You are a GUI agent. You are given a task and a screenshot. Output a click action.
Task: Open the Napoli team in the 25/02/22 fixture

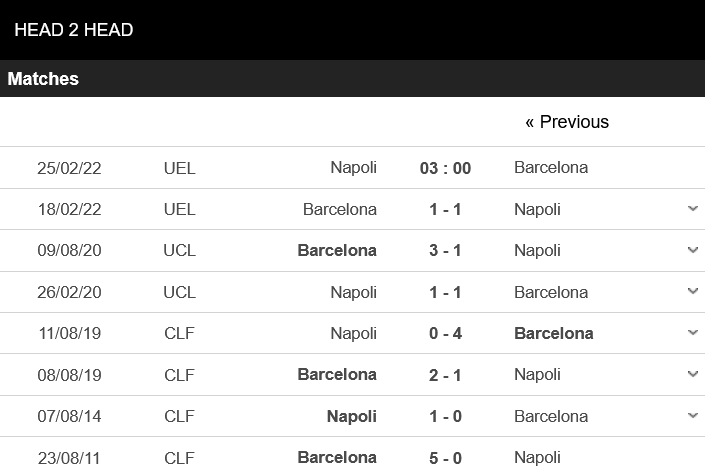(x=353, y=168)
